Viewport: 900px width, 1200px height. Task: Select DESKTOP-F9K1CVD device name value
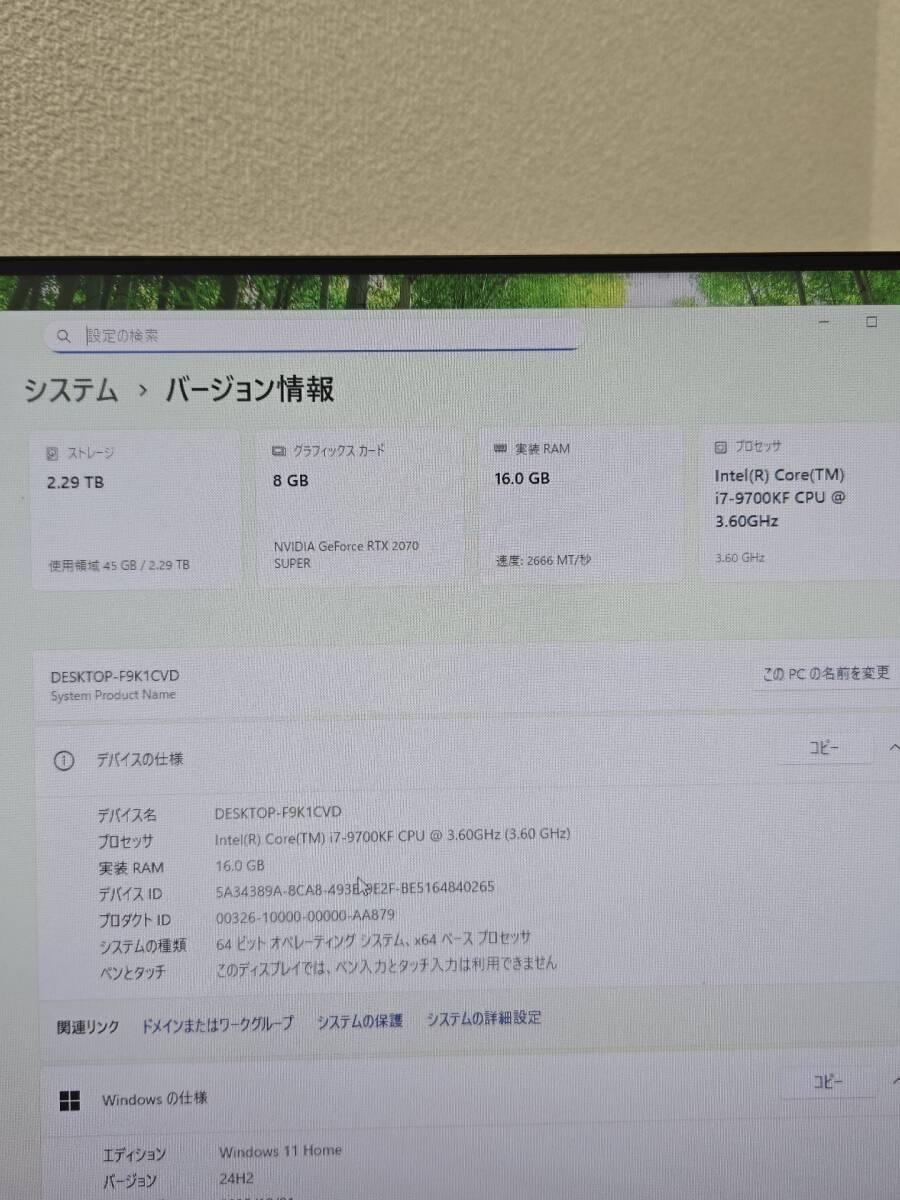[x=278, y=812]
